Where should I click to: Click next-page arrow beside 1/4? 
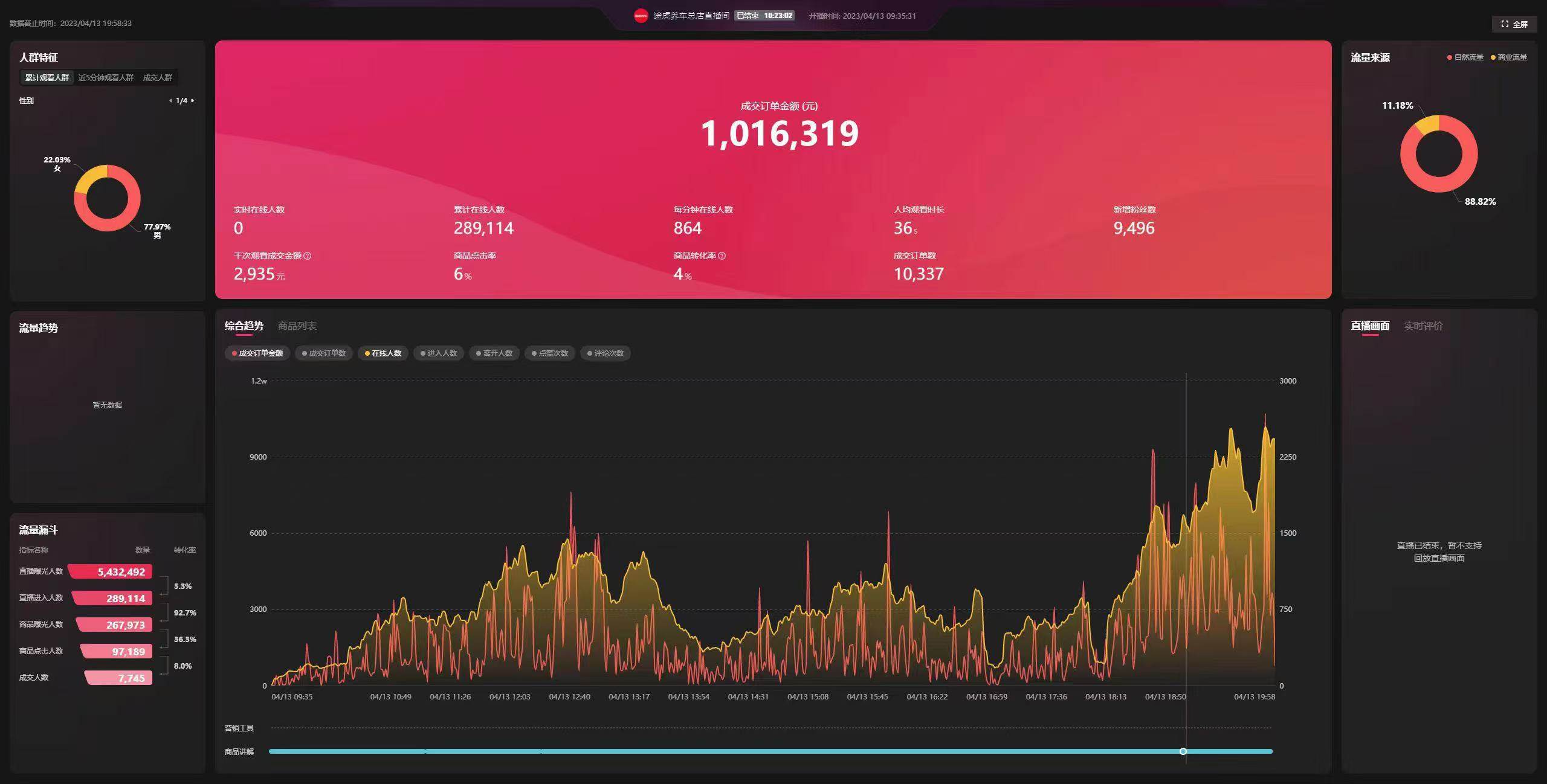click(x=193, y=101)
